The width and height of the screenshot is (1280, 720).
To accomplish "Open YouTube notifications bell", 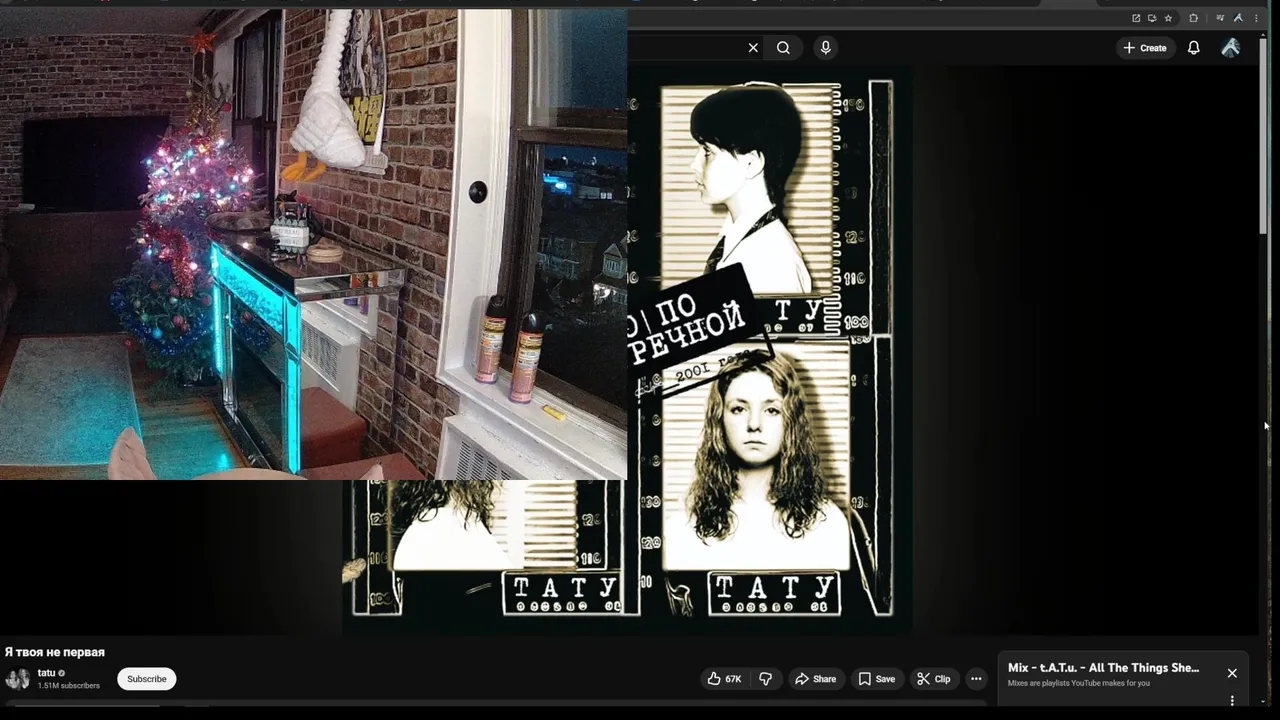I will point(1193,47).
